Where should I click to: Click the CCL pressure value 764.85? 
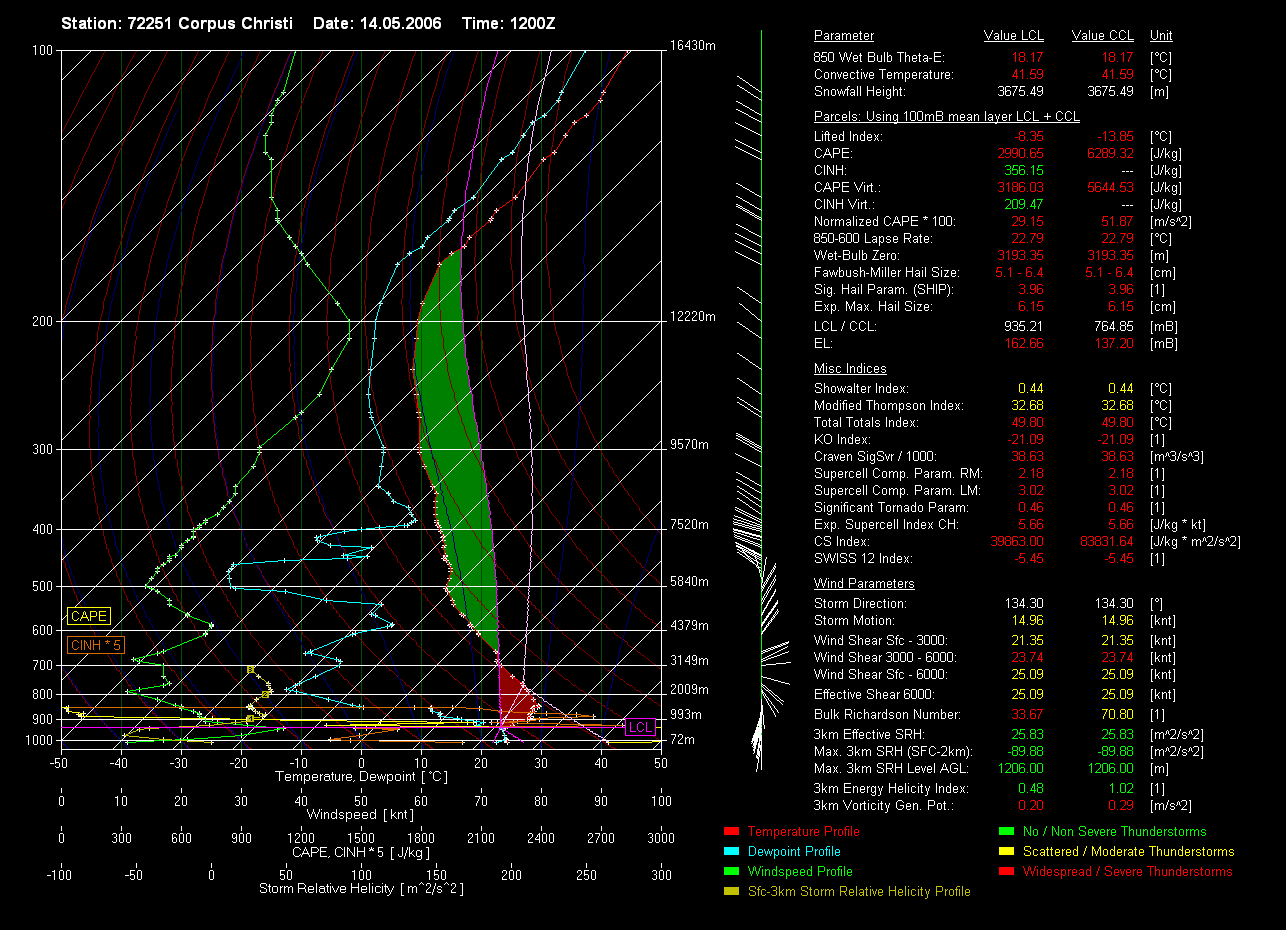click(1113, 326)
